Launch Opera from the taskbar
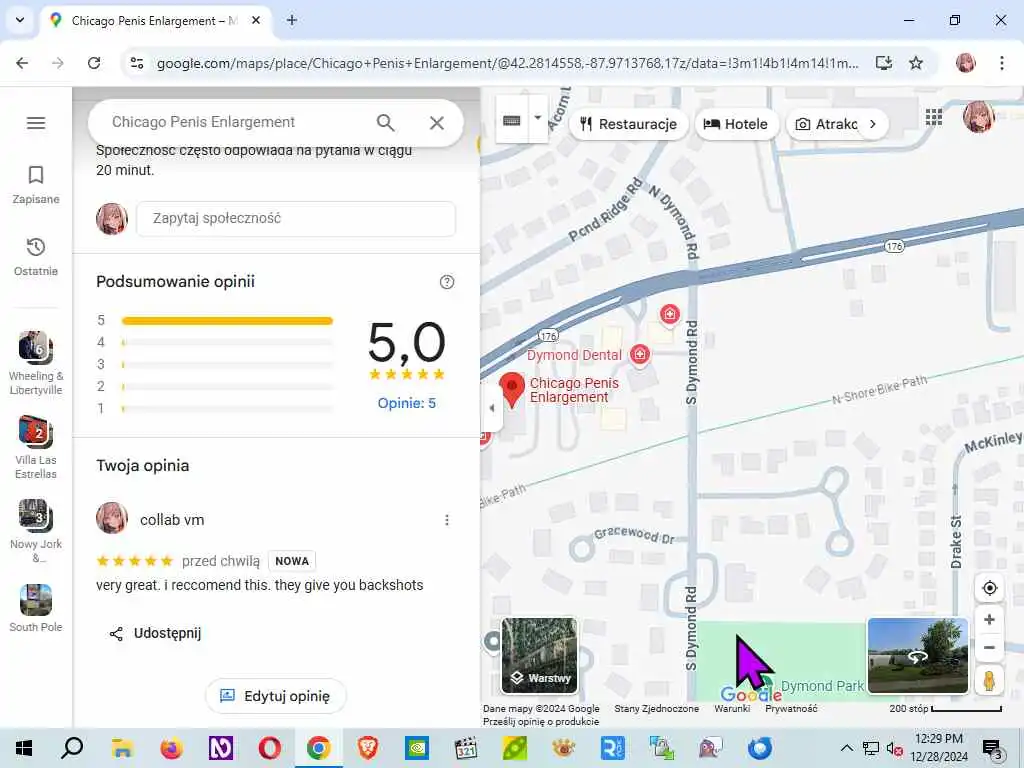The width and height of the screenshot is (1024, 768). pos(270,748)
